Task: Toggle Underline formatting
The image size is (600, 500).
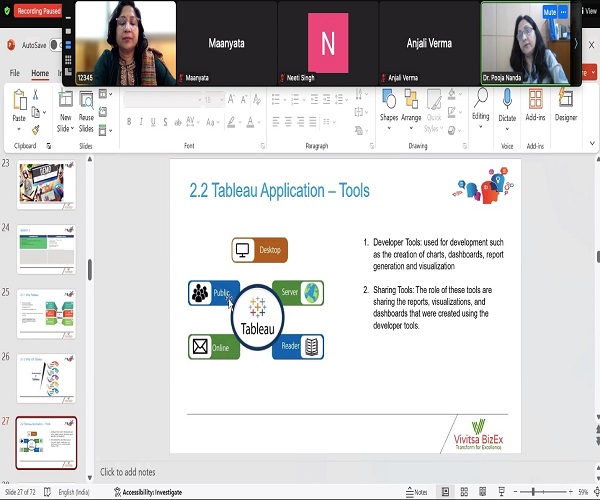Action: click(x=153, y=122)
